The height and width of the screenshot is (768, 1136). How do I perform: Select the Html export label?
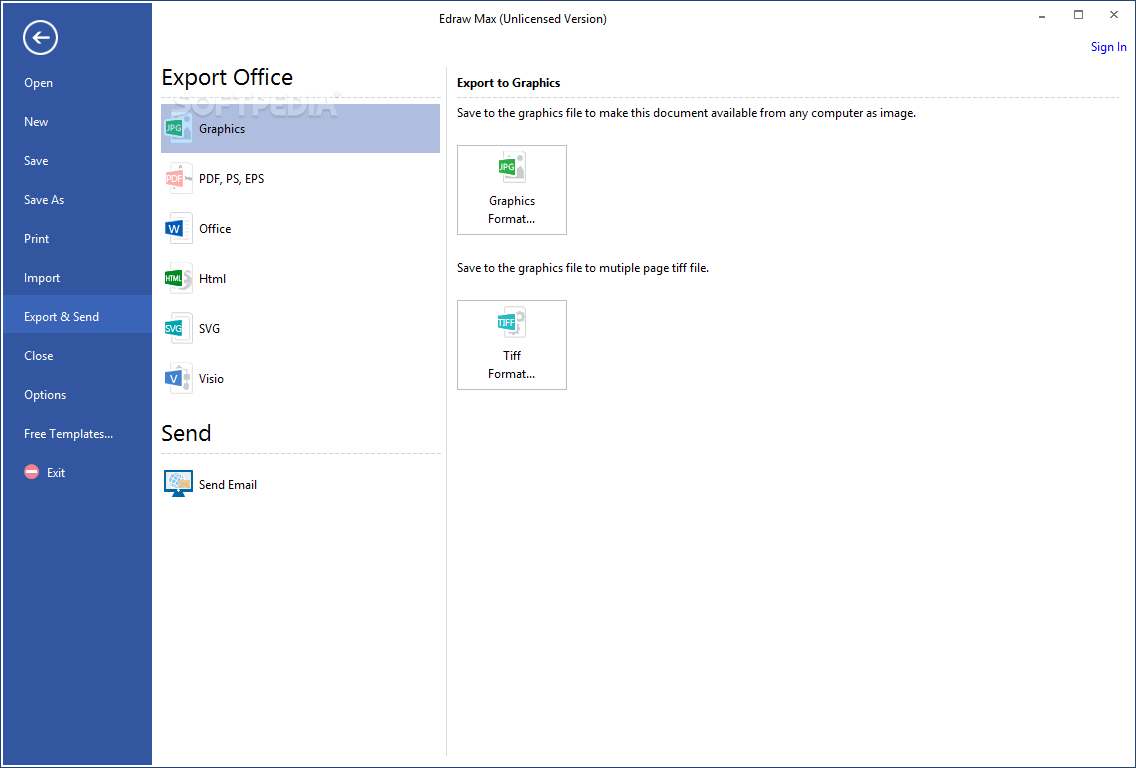tap(212, 279)
